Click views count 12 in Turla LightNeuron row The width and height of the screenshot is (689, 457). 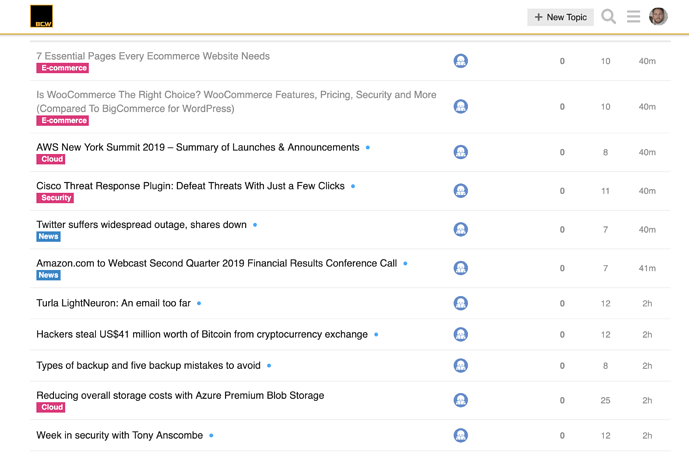coord(606,304)
